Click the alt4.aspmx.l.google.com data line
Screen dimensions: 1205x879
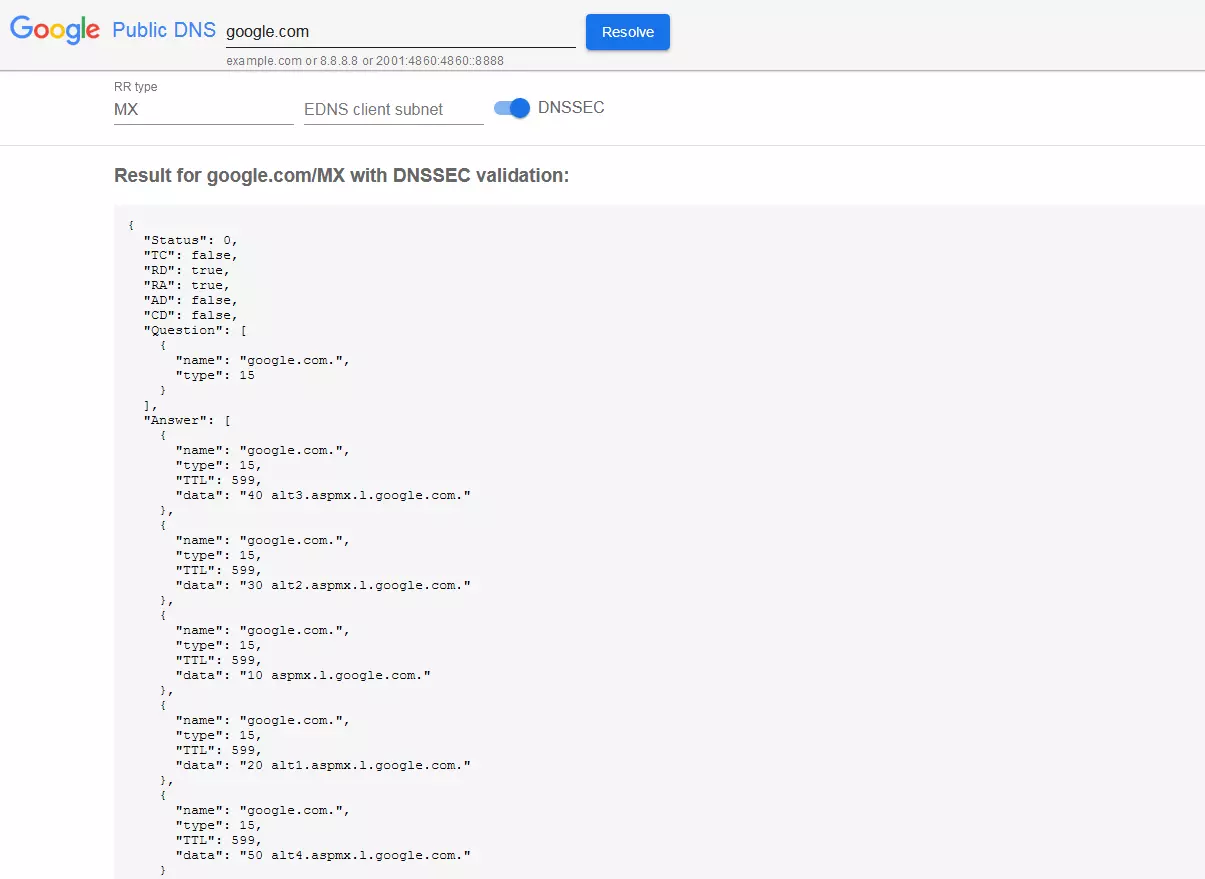point(323,855)
